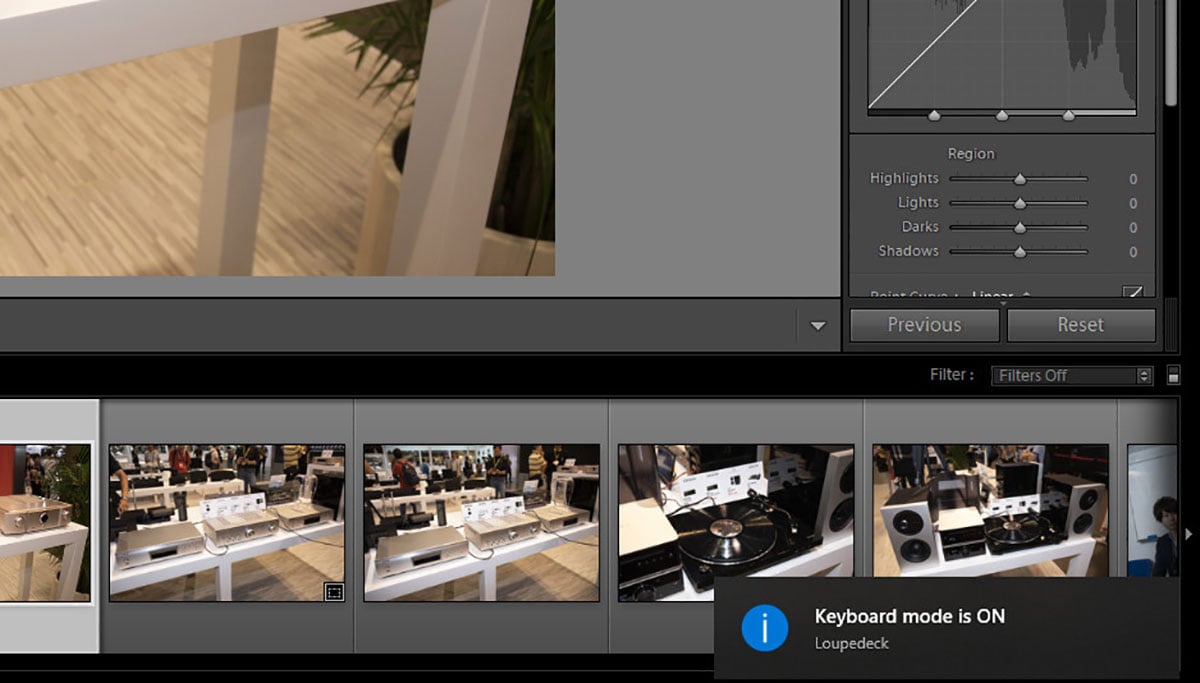1200x683 pixels.
Task: Open the Point Curve Linear dropdown
Action: [1000, 295]
